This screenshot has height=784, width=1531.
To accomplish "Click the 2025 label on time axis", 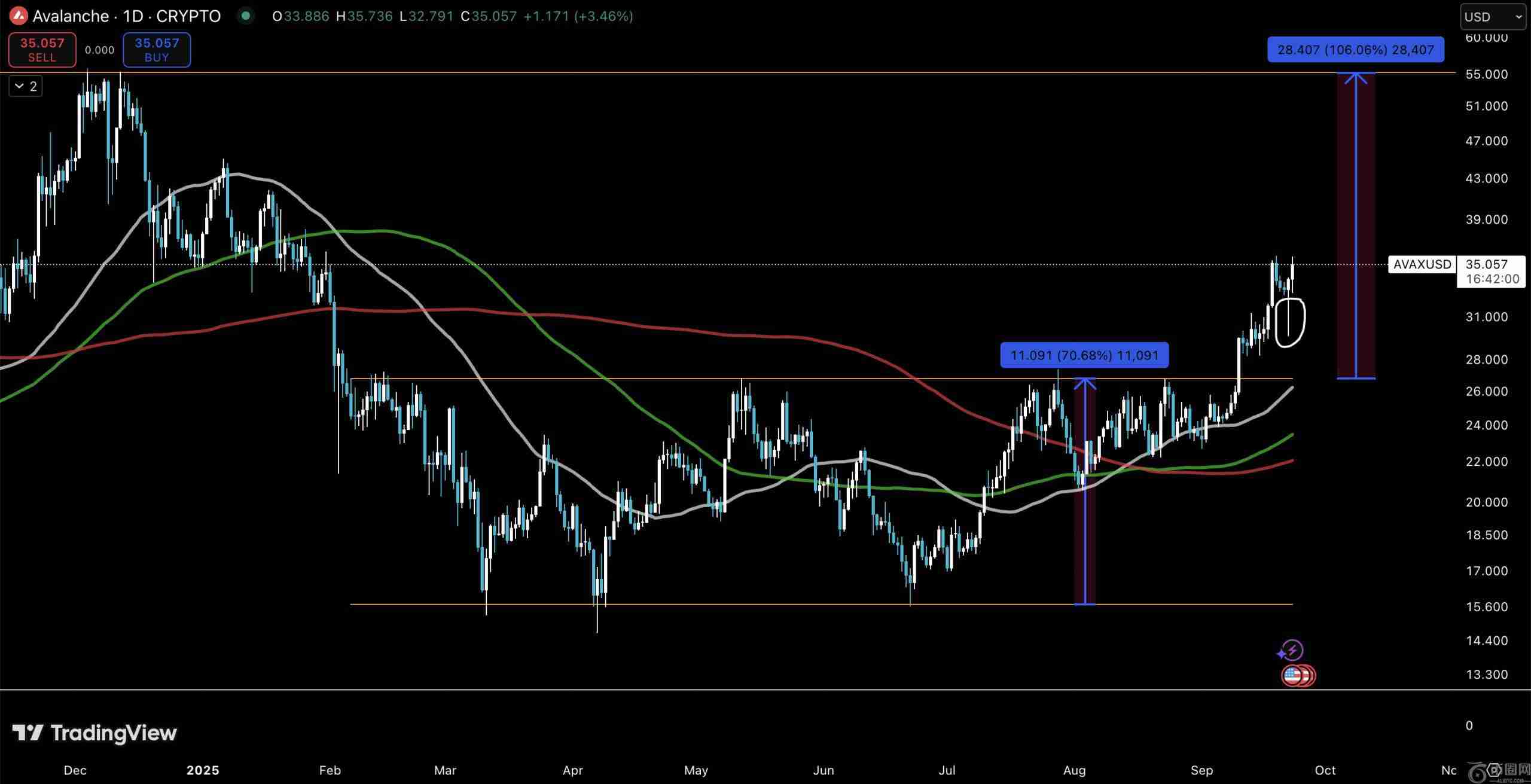I will tap(202, 770).
